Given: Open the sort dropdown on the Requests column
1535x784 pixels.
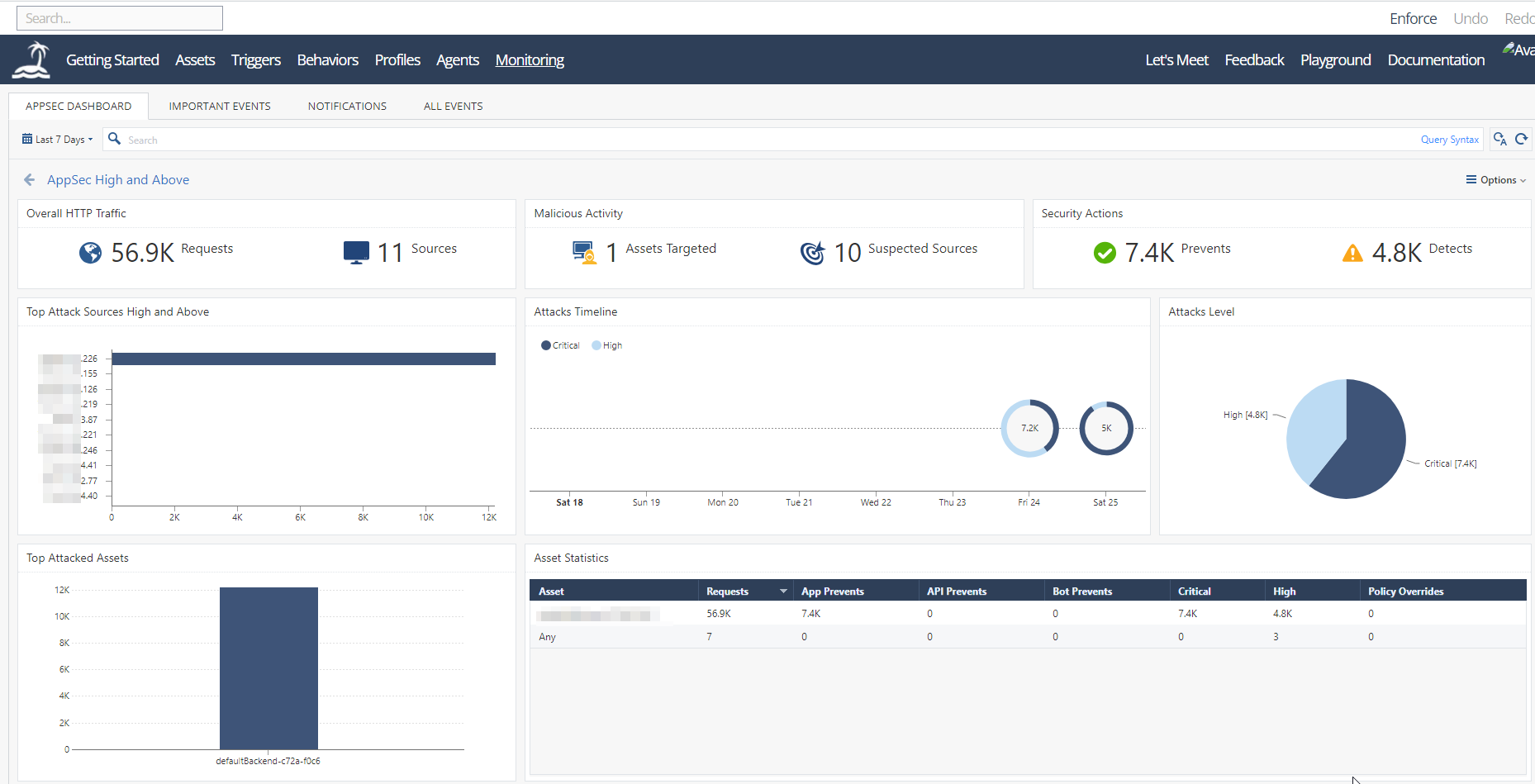Looking at the screenshot, I should click(x=782, y=591).
